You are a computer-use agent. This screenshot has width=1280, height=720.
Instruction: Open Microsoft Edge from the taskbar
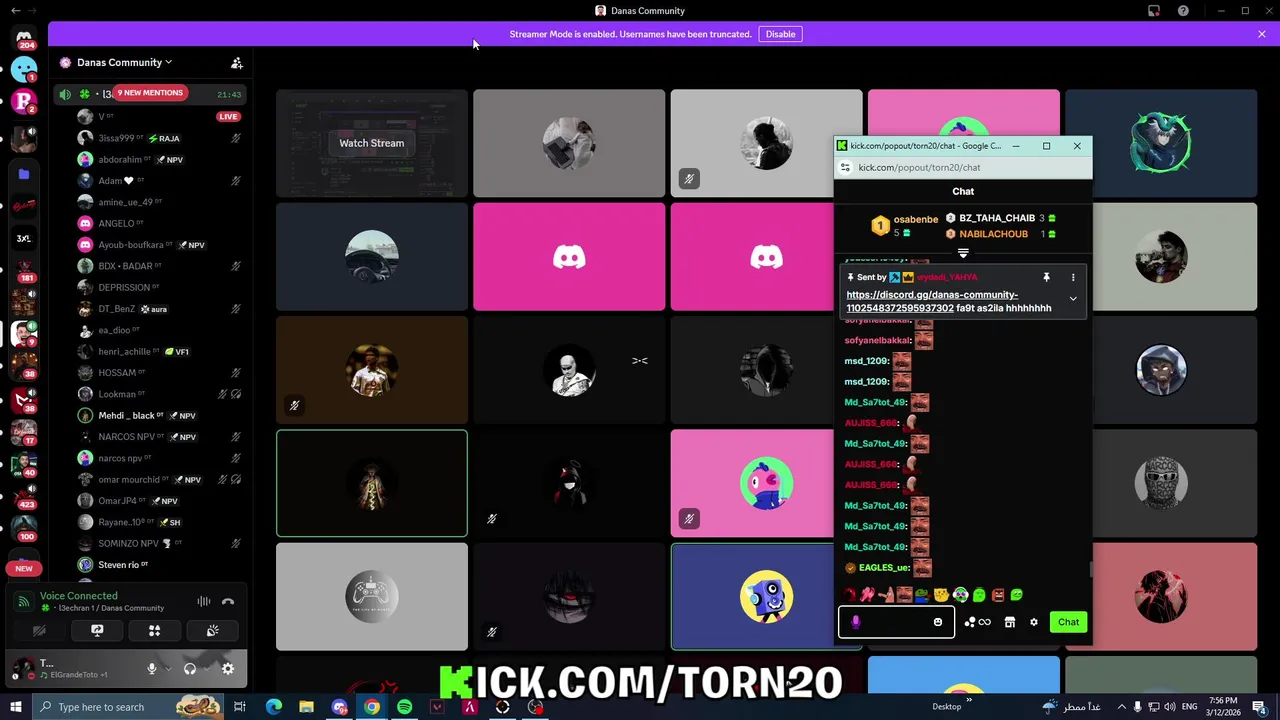(274, 707)
